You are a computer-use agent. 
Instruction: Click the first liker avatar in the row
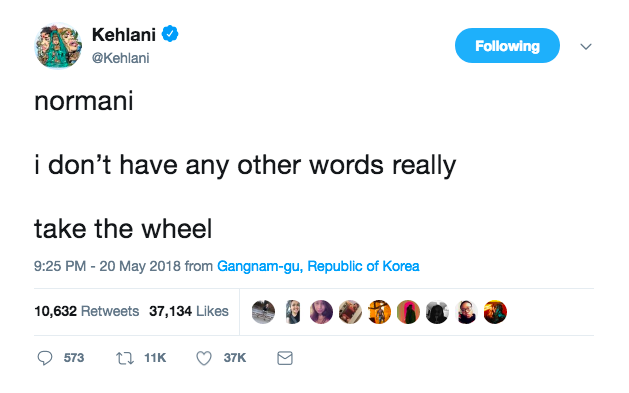click(263, 312)
